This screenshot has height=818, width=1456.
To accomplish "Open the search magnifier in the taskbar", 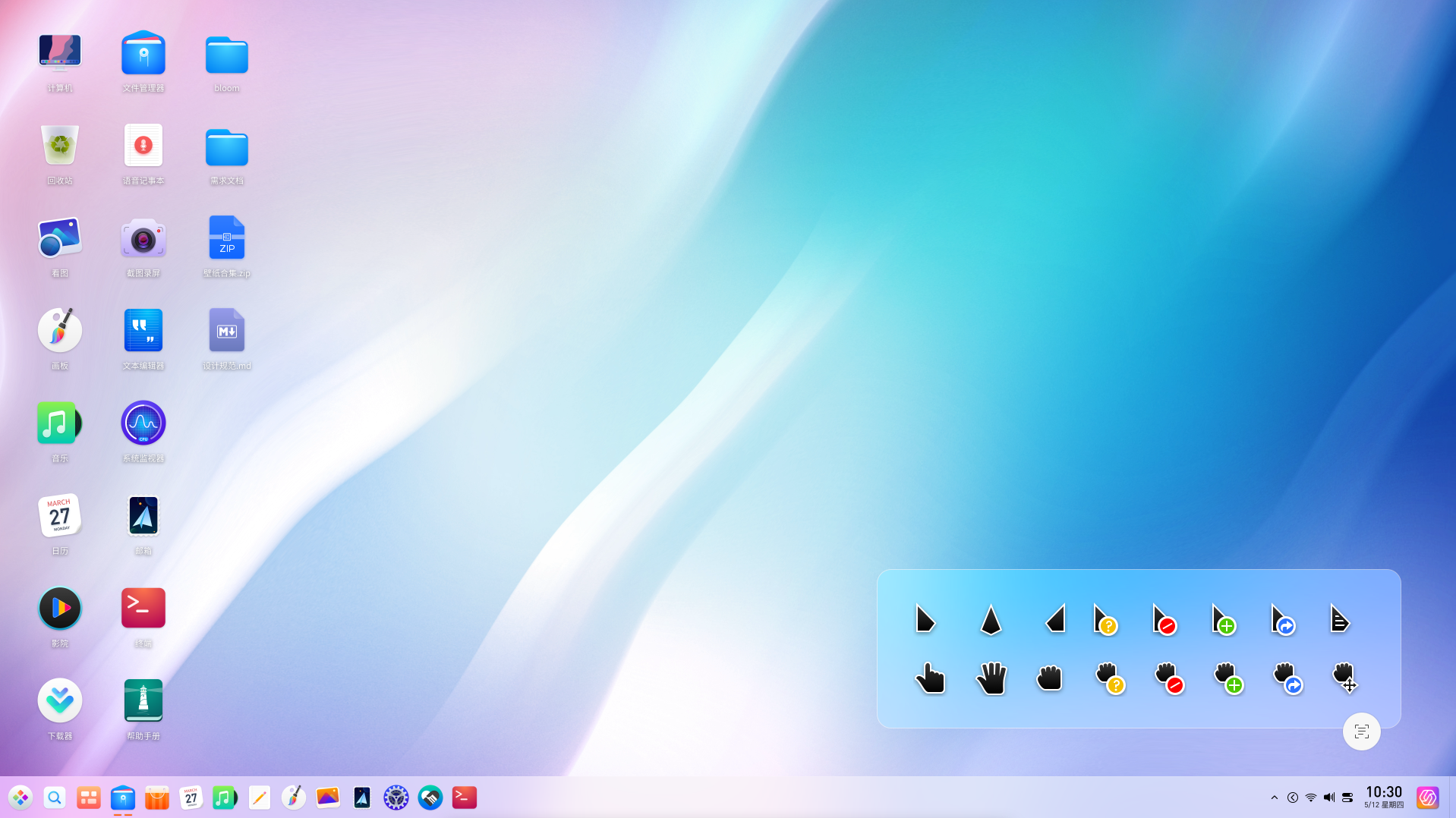I will (55, 798).
